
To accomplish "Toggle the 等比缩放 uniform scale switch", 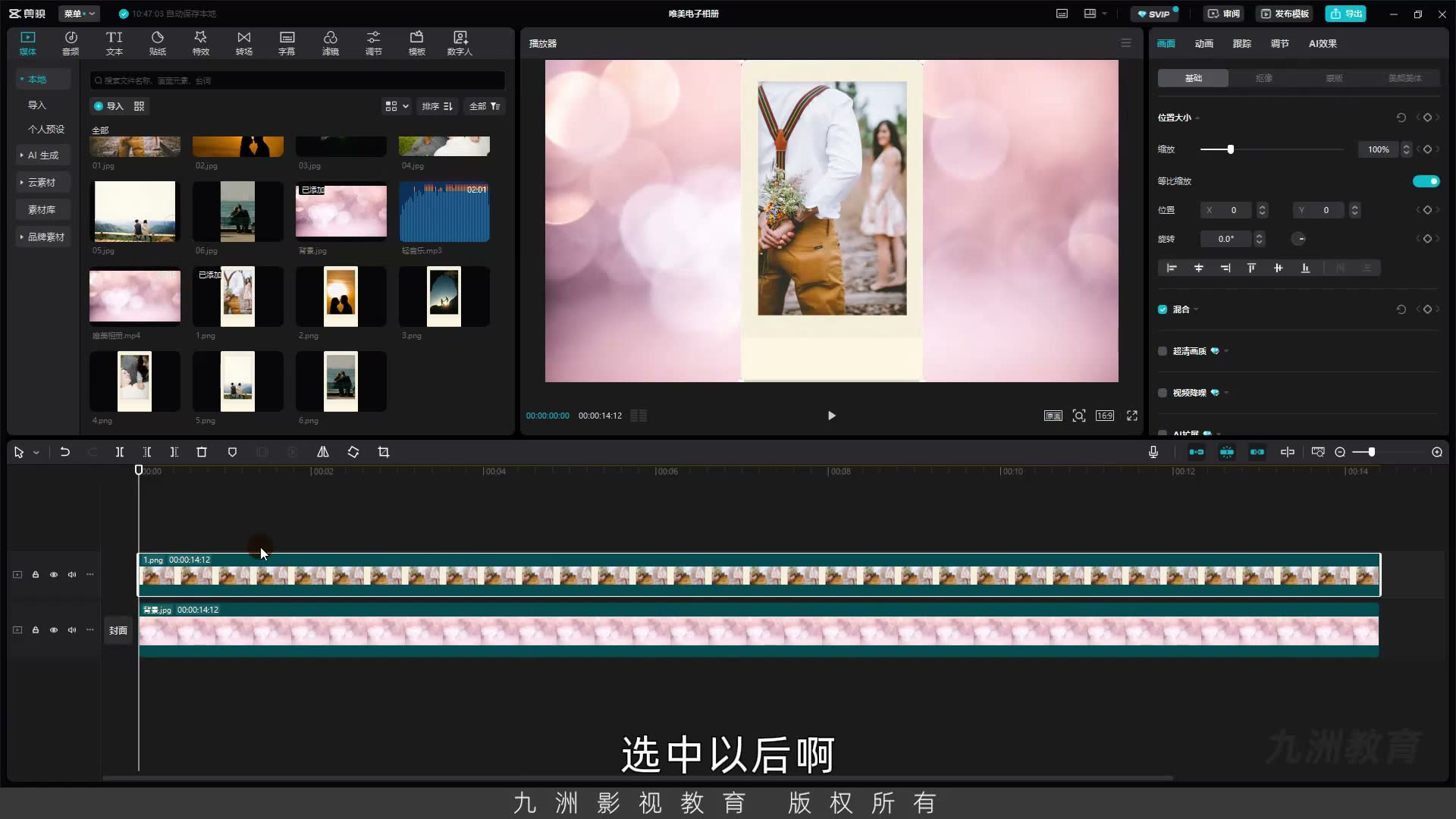I will [x=1426, y=181].
